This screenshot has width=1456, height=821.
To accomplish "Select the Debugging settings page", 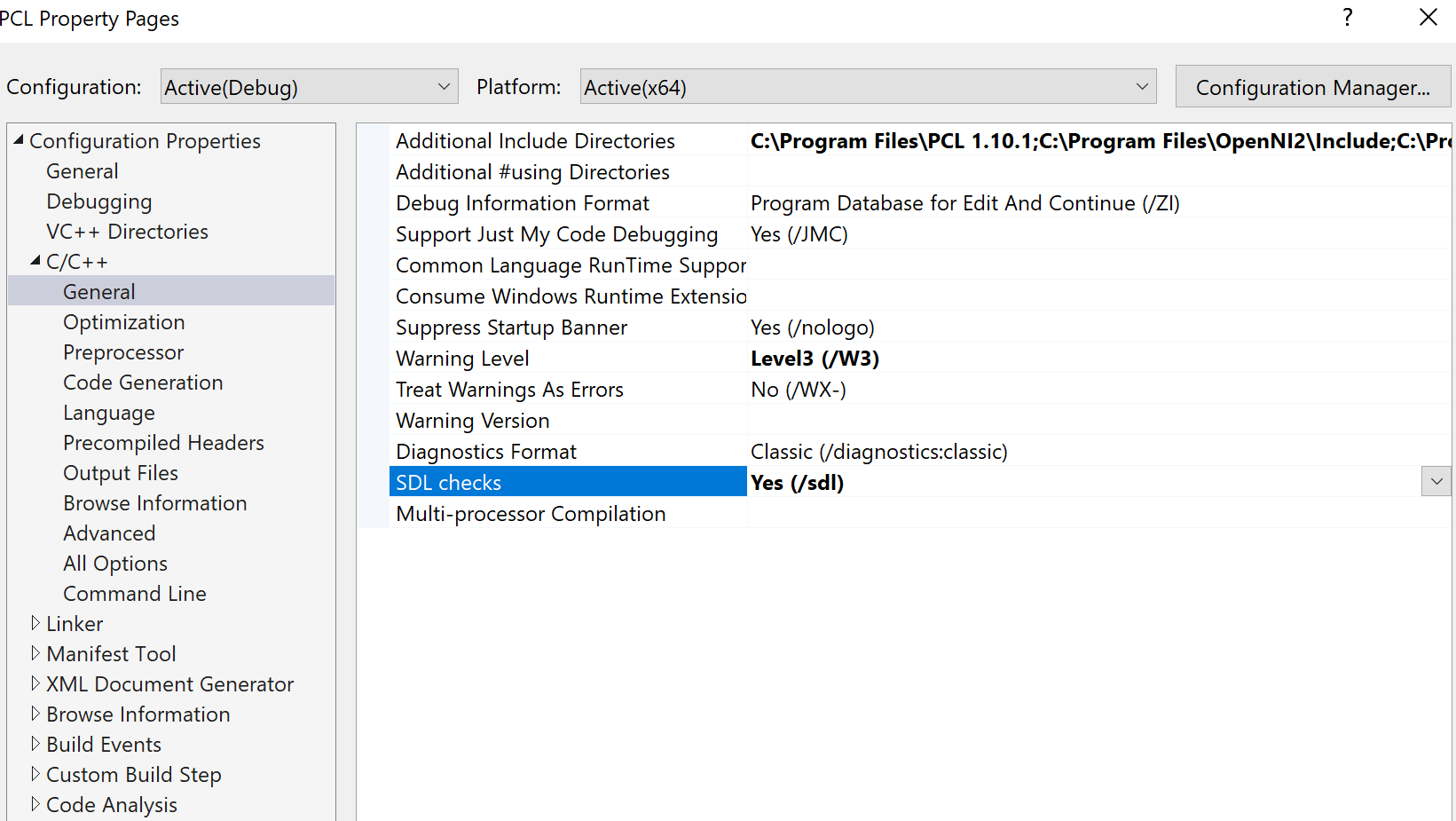I will [98, 201].
